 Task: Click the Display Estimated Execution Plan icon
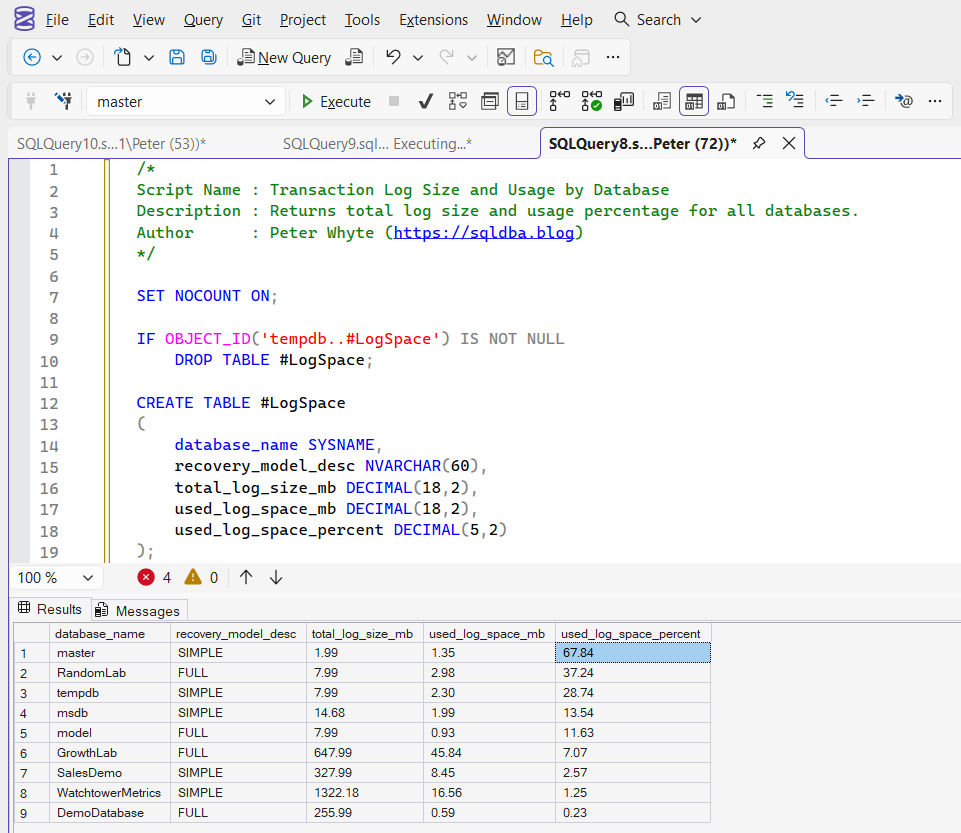[457, 101]
